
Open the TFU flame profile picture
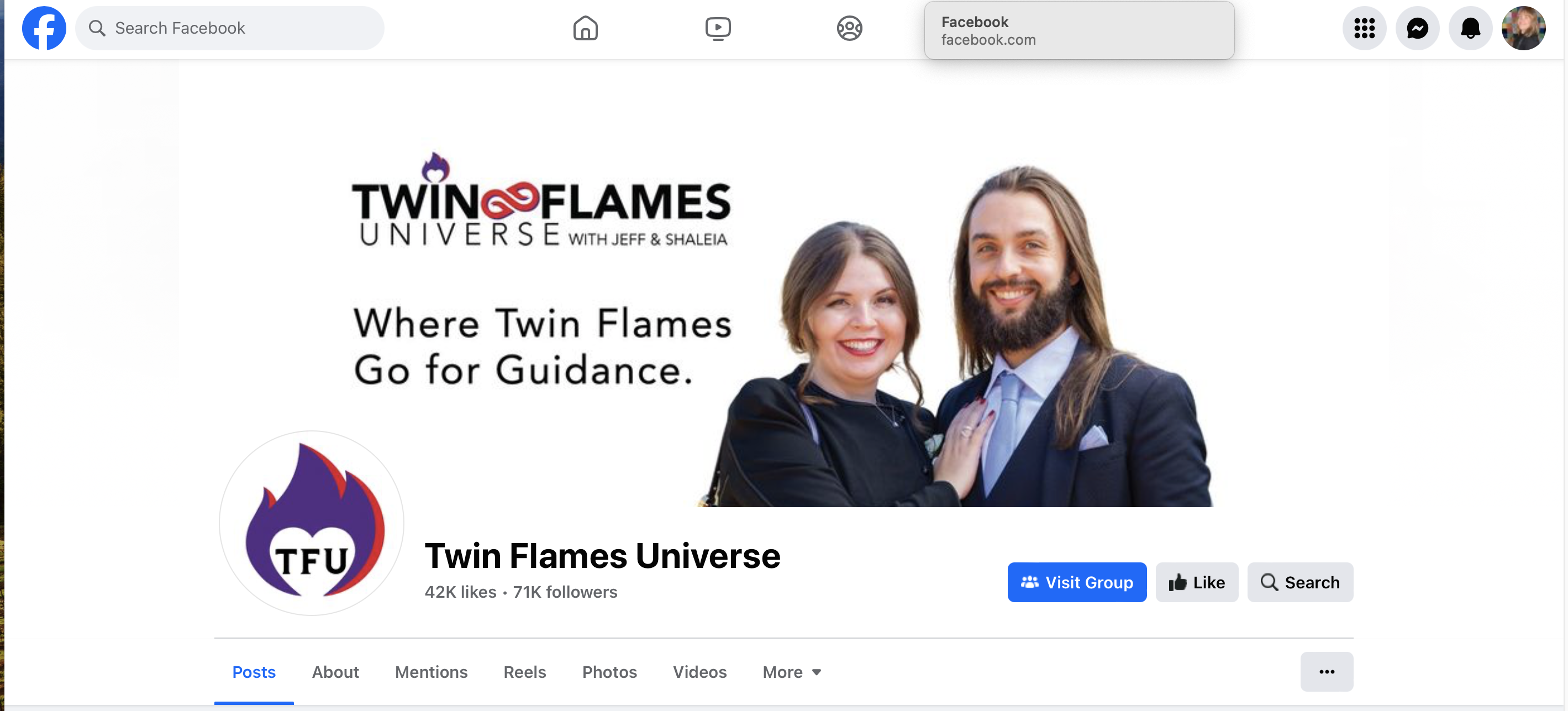pyautogui.click(x=312, y=523)
